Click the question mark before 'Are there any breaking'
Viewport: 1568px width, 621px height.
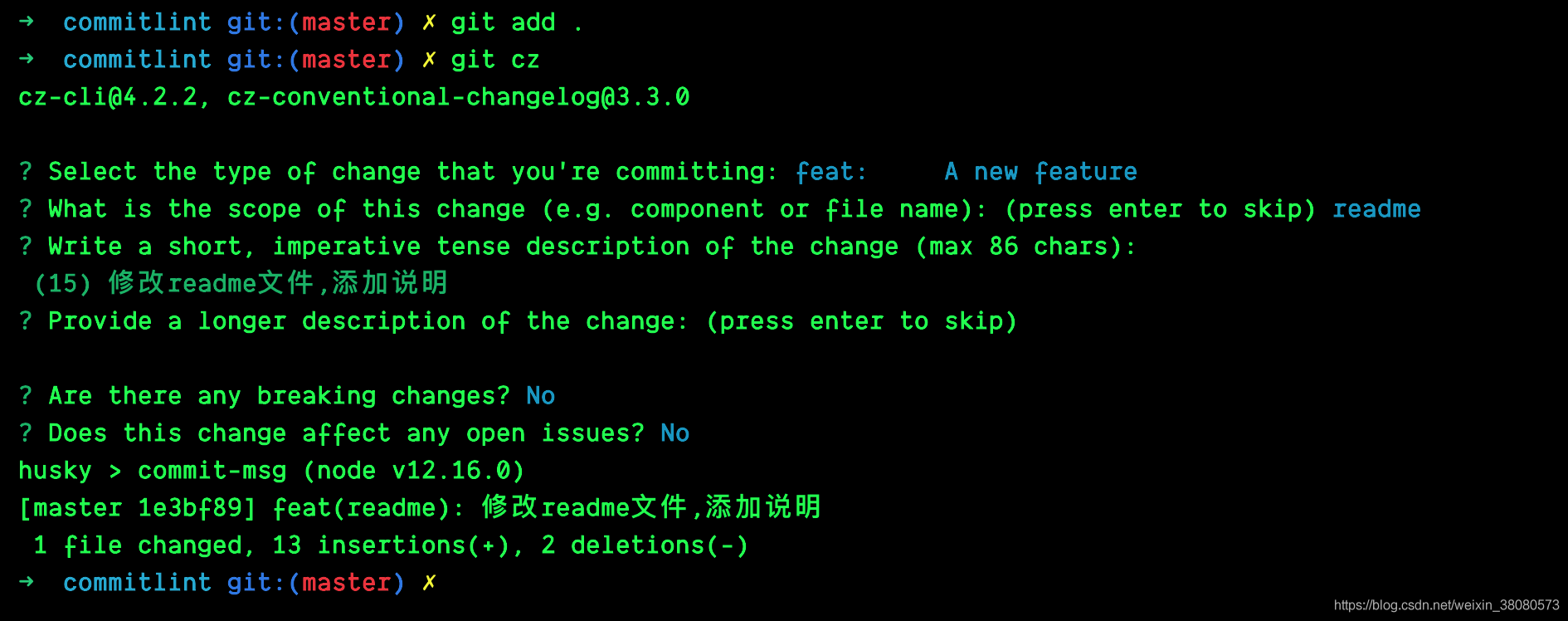(x=26, y=396)
